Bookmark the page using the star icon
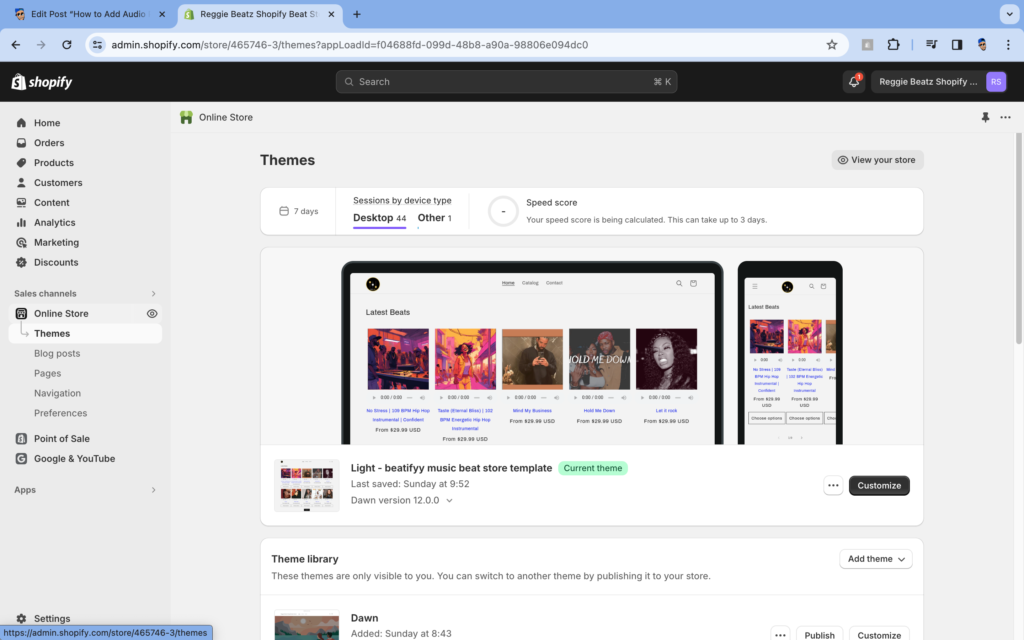1024x640 pixels. click(x=831, y=44)
